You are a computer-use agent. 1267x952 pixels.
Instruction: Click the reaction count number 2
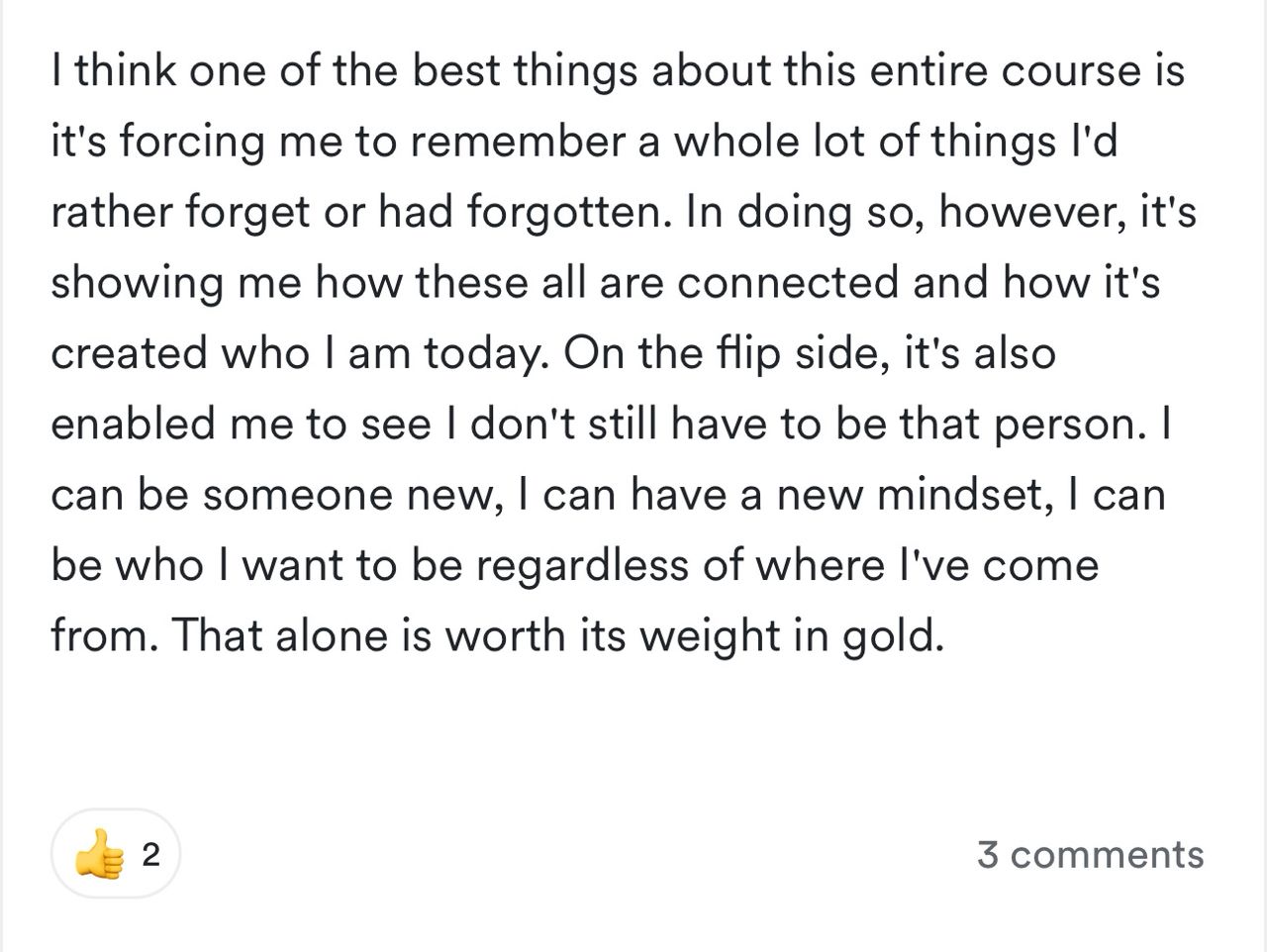[x=150, y=854]
